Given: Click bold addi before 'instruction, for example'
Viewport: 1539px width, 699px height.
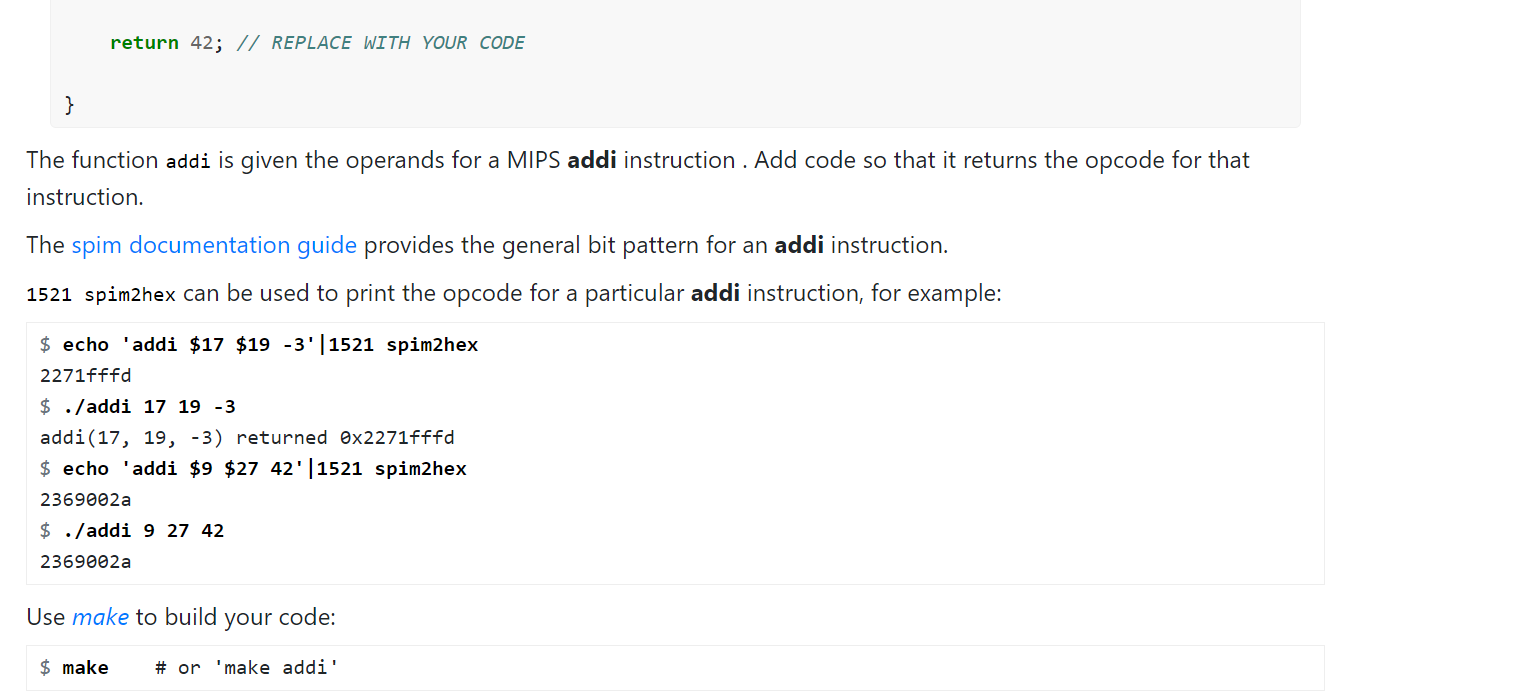Looking at the screenshot, I should coord(715,294).
